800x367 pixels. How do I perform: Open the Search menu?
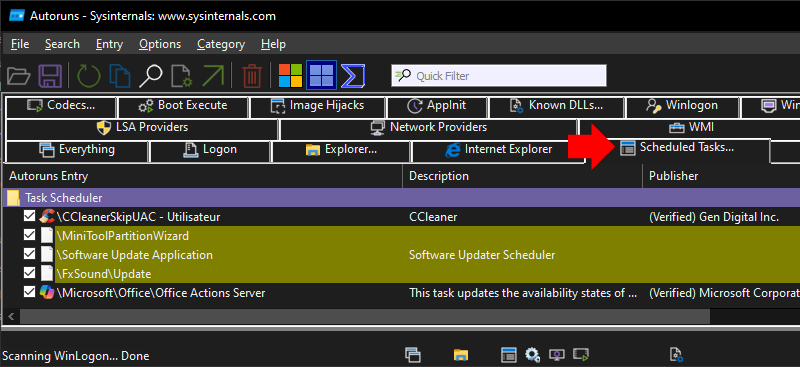click(x=62, y=44)
